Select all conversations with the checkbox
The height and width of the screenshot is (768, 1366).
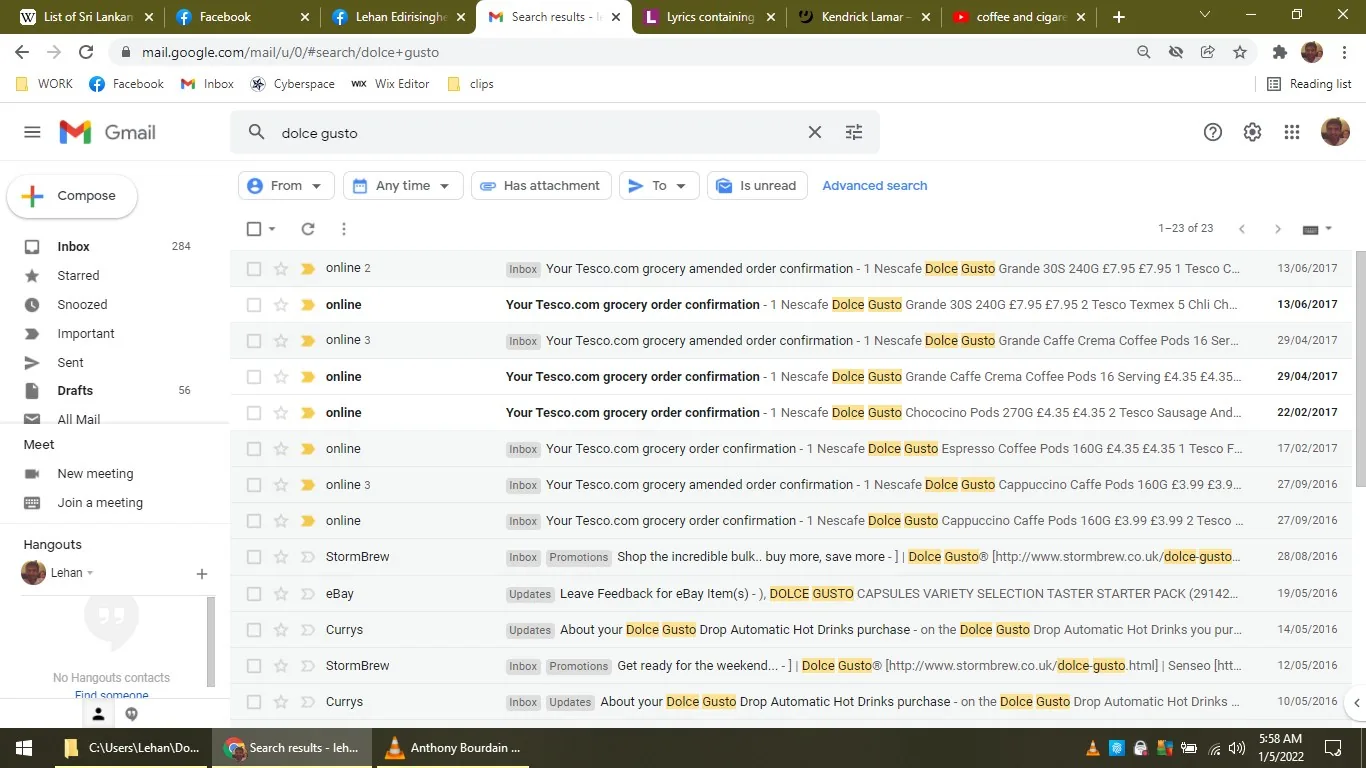coord(254,228)
